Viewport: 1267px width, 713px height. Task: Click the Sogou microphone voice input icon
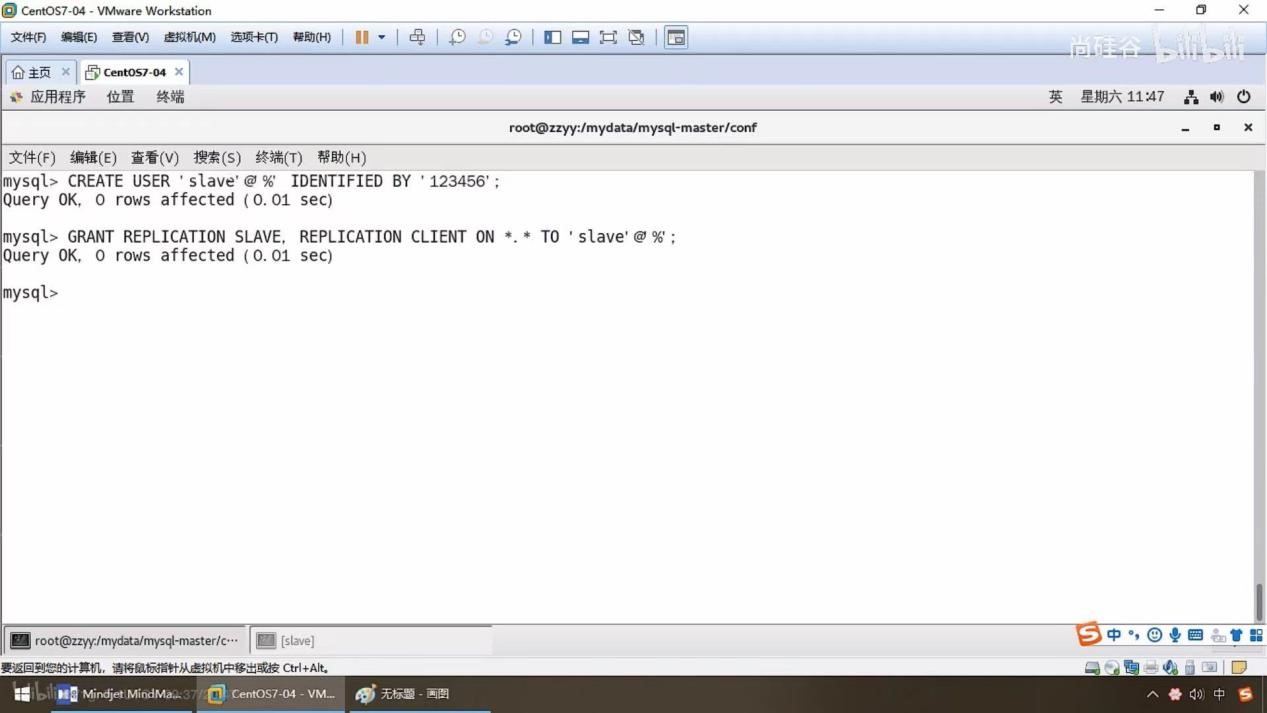(x=1175, y=635)
